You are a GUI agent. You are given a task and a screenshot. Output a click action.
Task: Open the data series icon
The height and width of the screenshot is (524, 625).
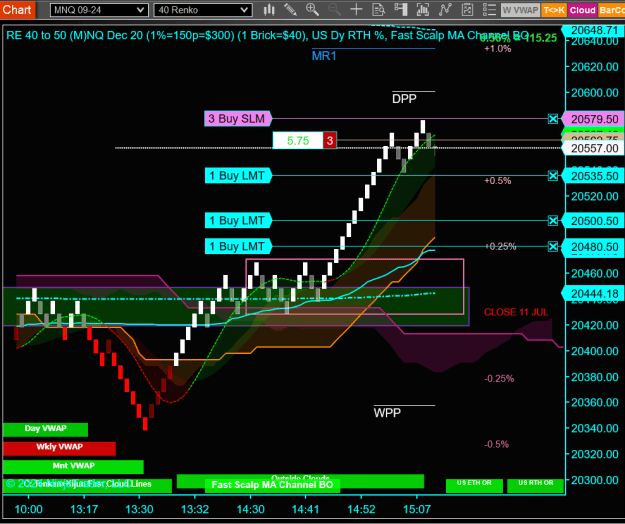click(423, 10)
